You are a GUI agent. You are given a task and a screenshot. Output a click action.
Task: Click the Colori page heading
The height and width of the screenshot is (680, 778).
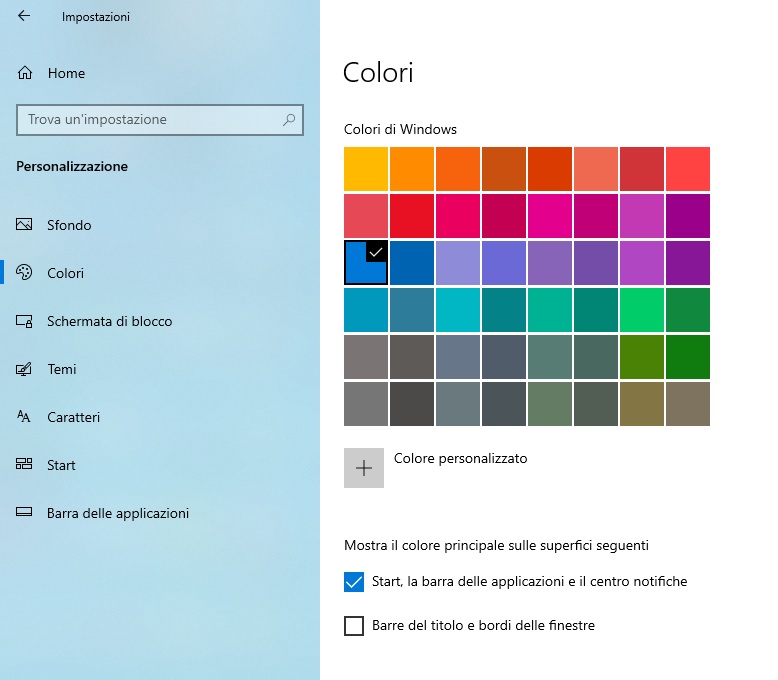pos(378,73)
